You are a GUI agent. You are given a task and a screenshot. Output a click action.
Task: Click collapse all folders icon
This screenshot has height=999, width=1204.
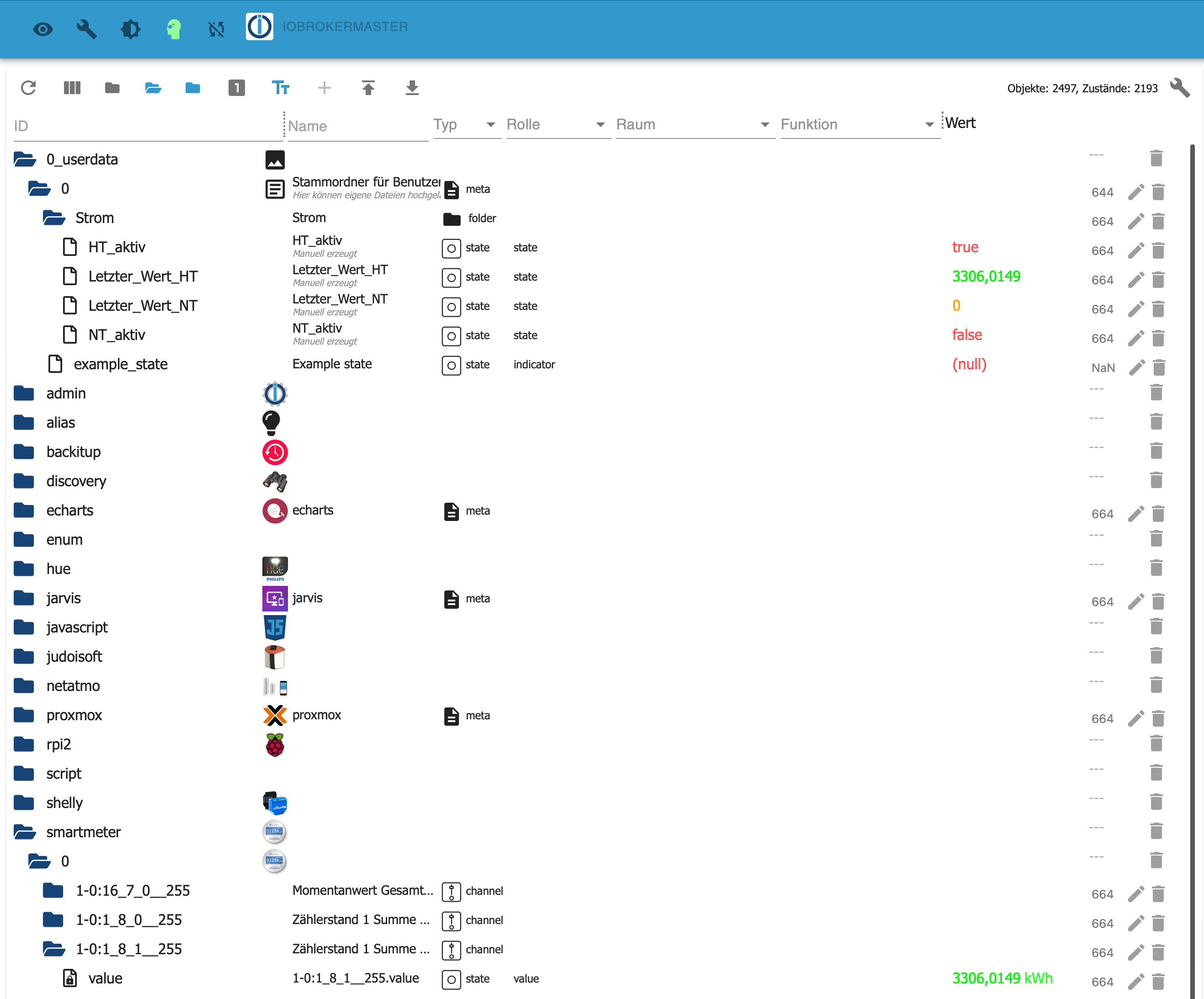[112, 88]
